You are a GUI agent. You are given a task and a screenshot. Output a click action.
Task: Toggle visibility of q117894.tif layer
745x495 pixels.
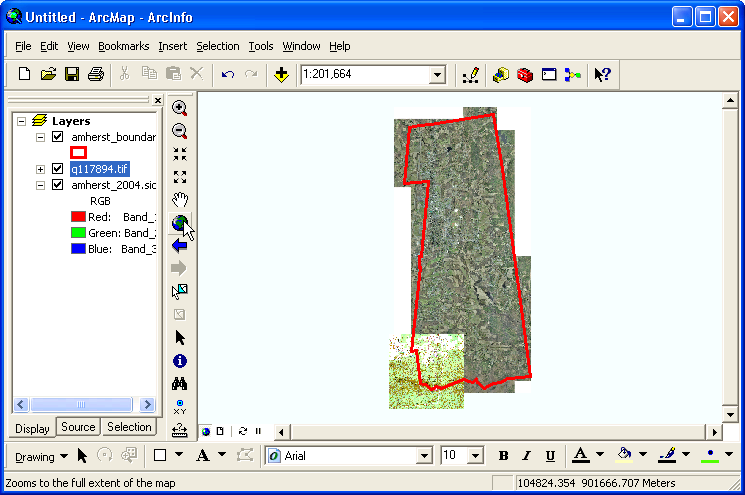point(58,169)
